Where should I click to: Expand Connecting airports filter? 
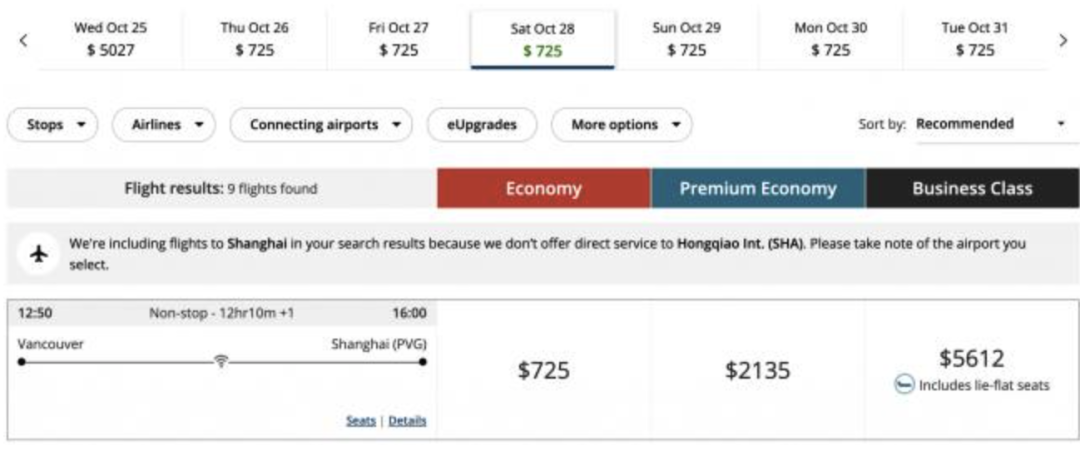(x=321, y=125)
